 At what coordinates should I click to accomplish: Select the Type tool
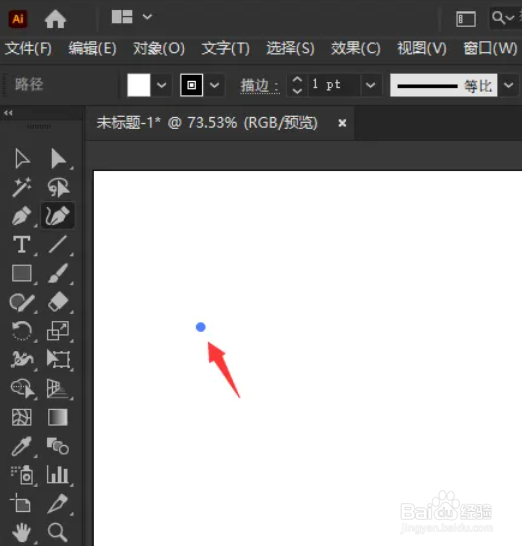[22, 244]
